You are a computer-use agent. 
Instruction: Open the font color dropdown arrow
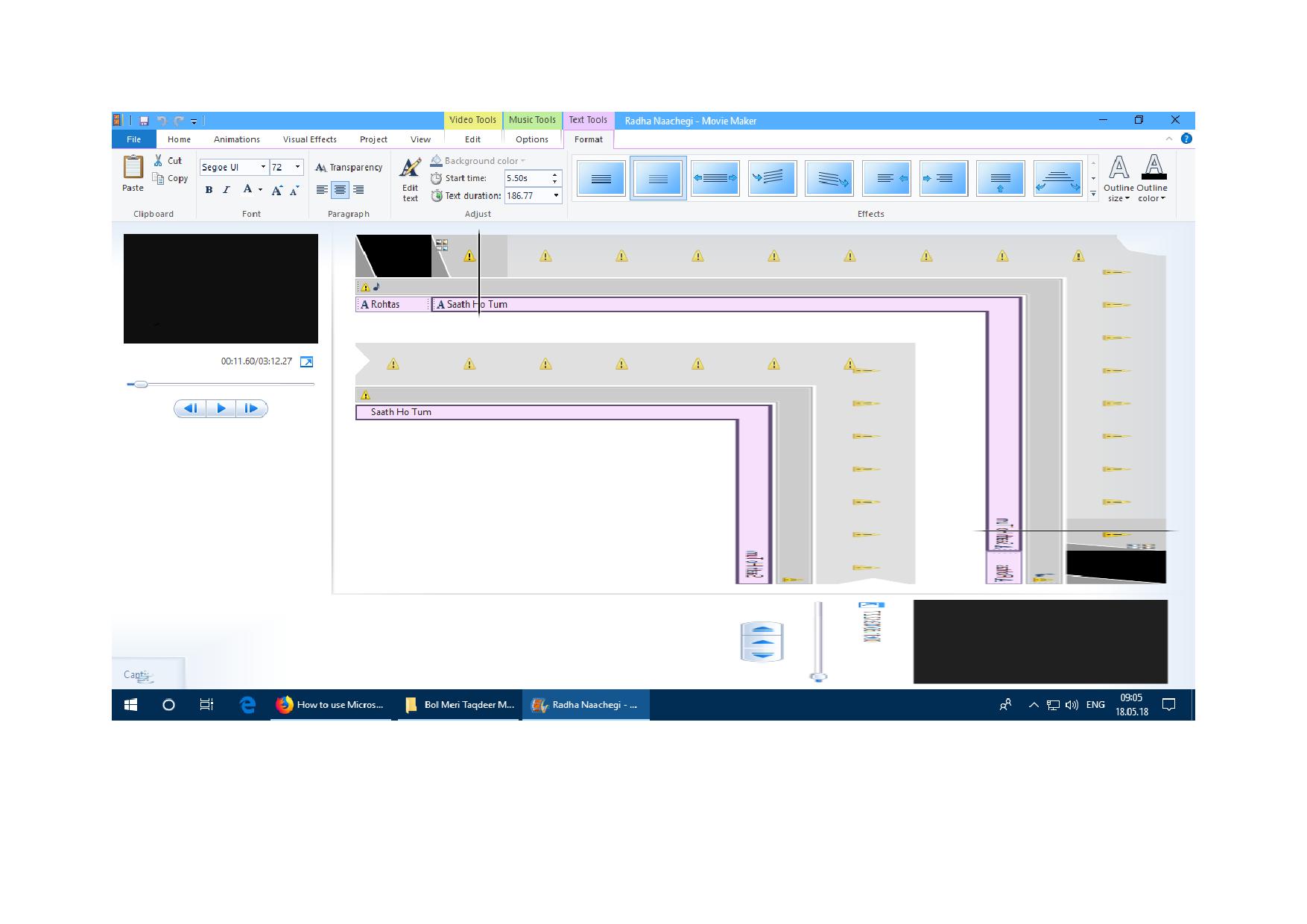pyautogui.click(x=260, y=190)
